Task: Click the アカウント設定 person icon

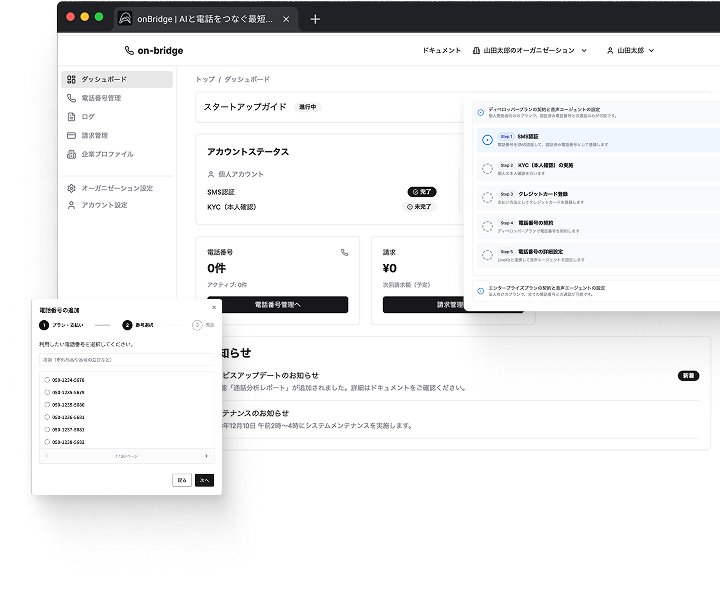Action: pyautogui.click(x=71, y=205)
